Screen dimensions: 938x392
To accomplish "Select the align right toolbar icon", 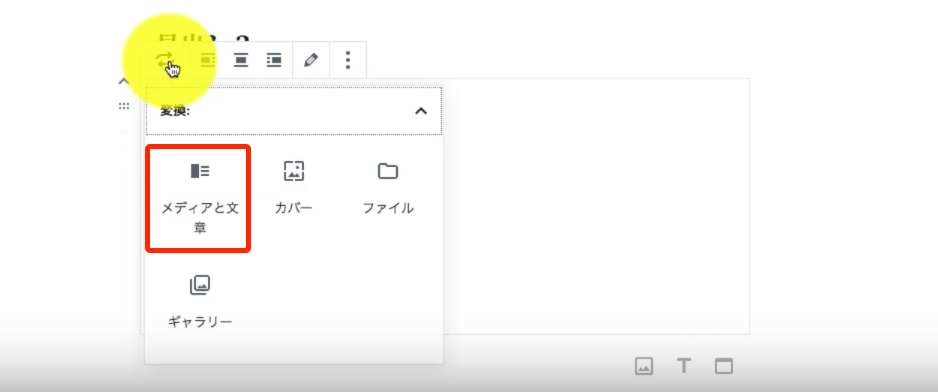I will tap(274, 60).
